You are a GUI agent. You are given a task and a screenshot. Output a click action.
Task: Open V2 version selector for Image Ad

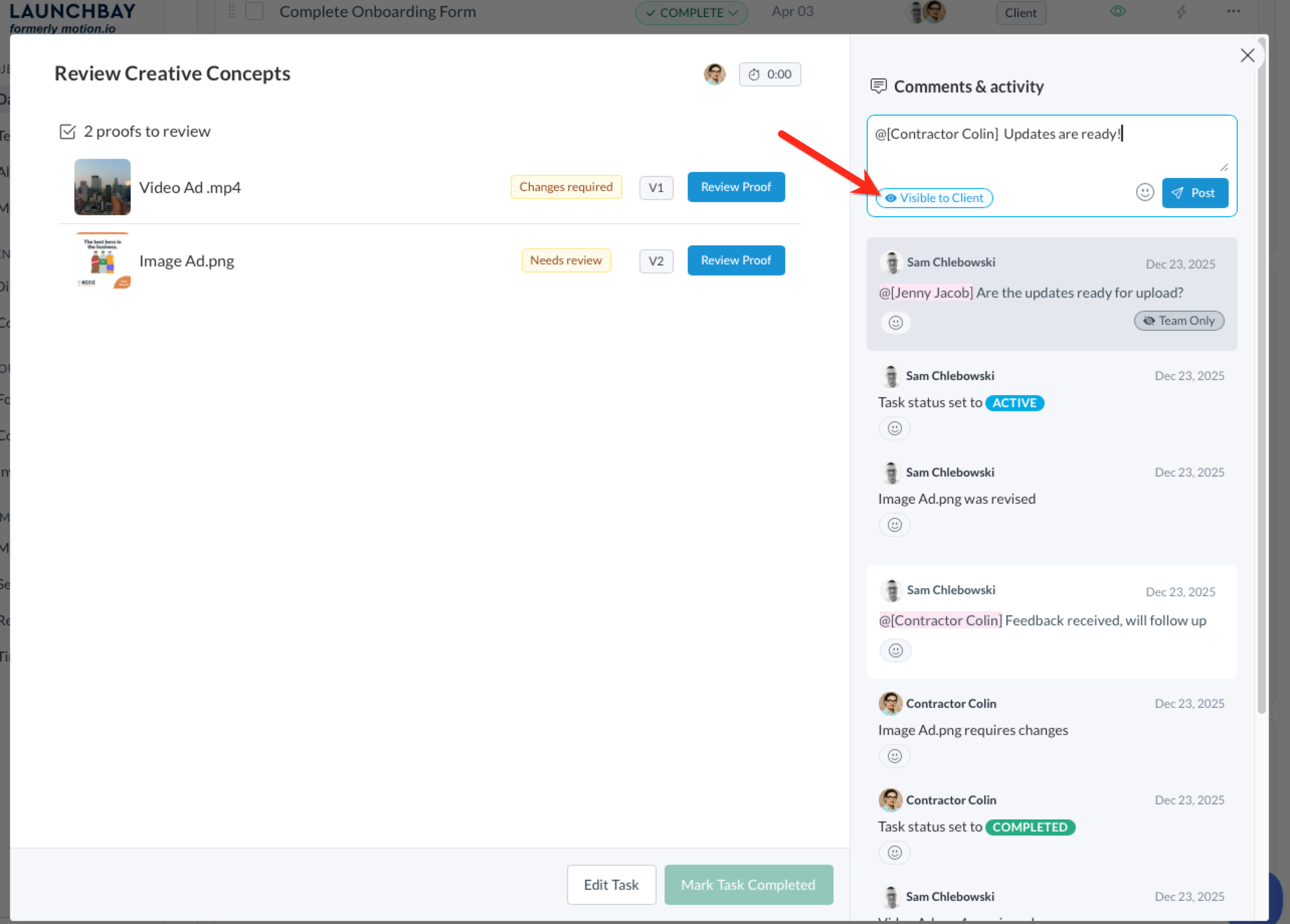click(x=656, y=261)
